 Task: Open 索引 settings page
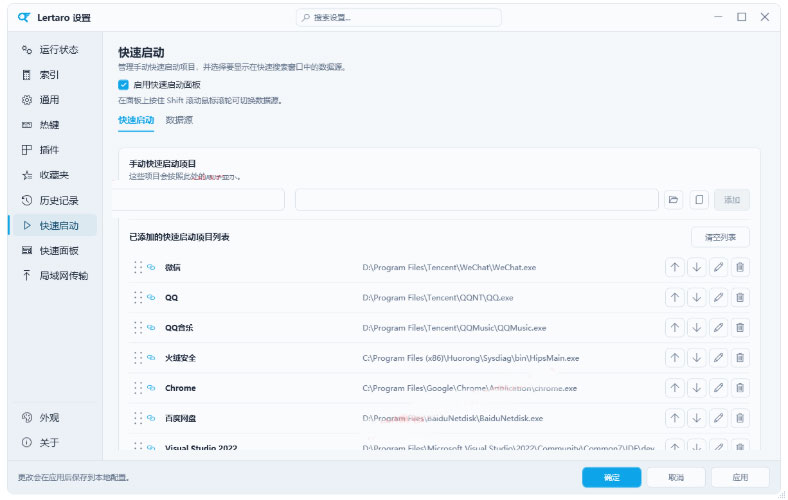click(x=53, y=75)
